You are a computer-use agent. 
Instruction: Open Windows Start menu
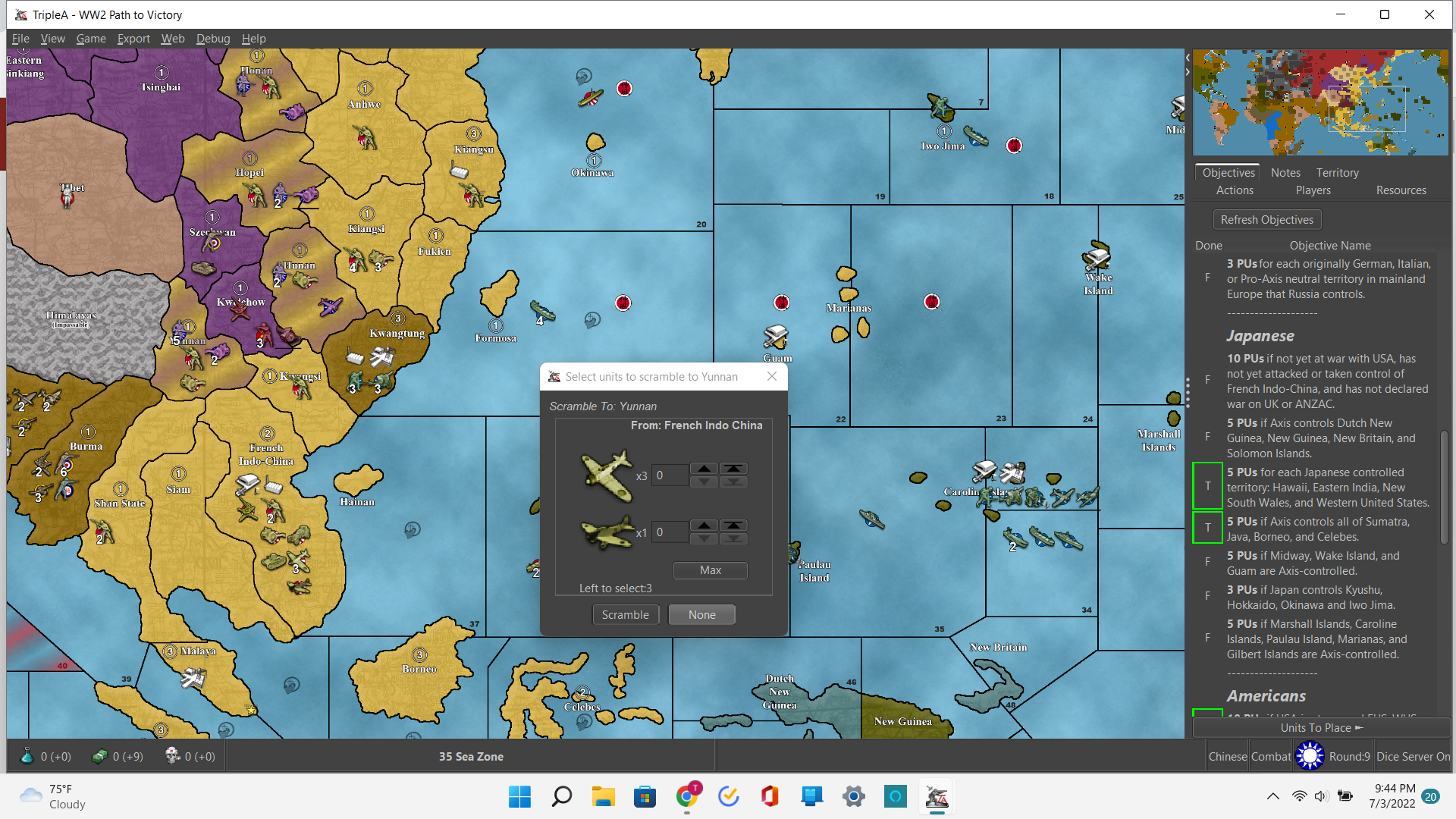(519, 796)
